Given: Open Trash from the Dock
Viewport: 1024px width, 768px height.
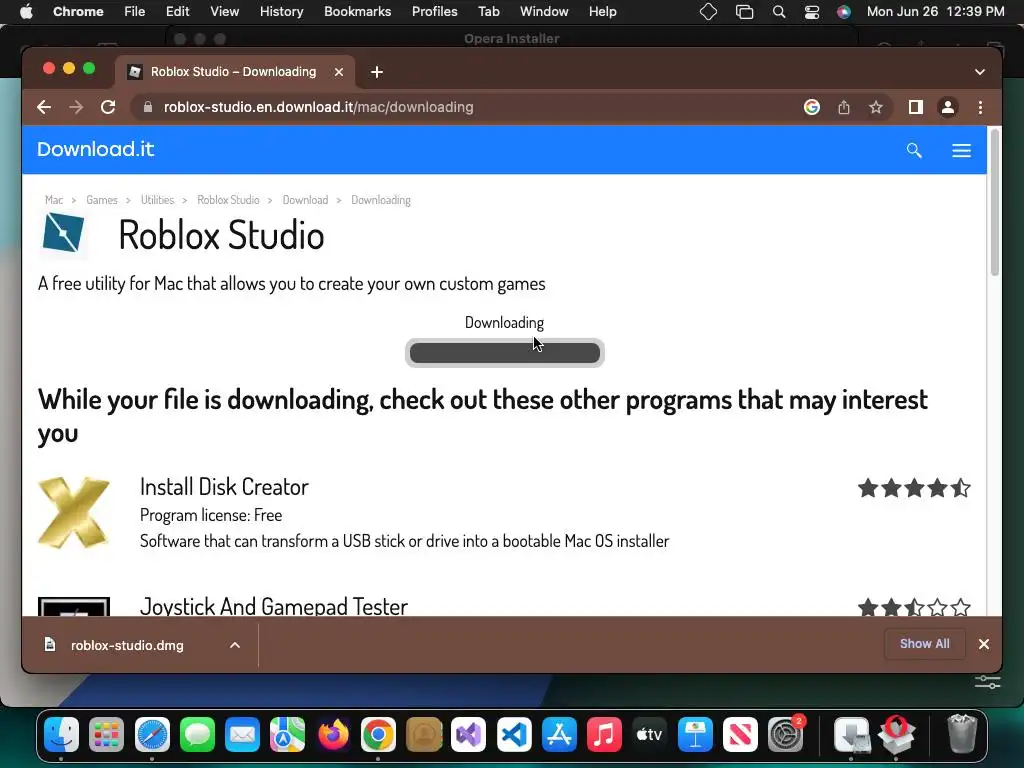Looking at the screenshot, I should tap(962, 735).
